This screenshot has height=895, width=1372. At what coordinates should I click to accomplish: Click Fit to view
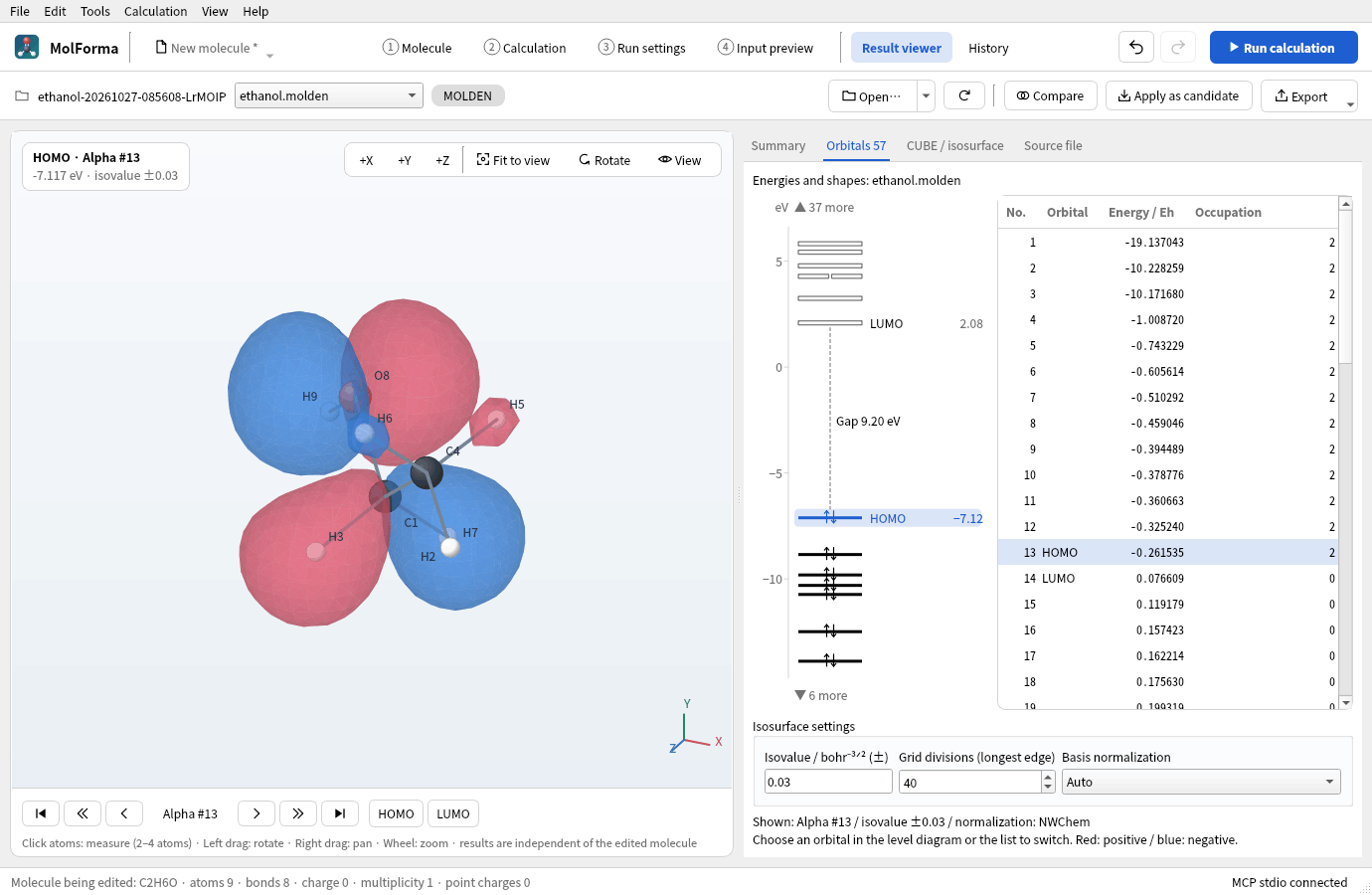point(513,160)
